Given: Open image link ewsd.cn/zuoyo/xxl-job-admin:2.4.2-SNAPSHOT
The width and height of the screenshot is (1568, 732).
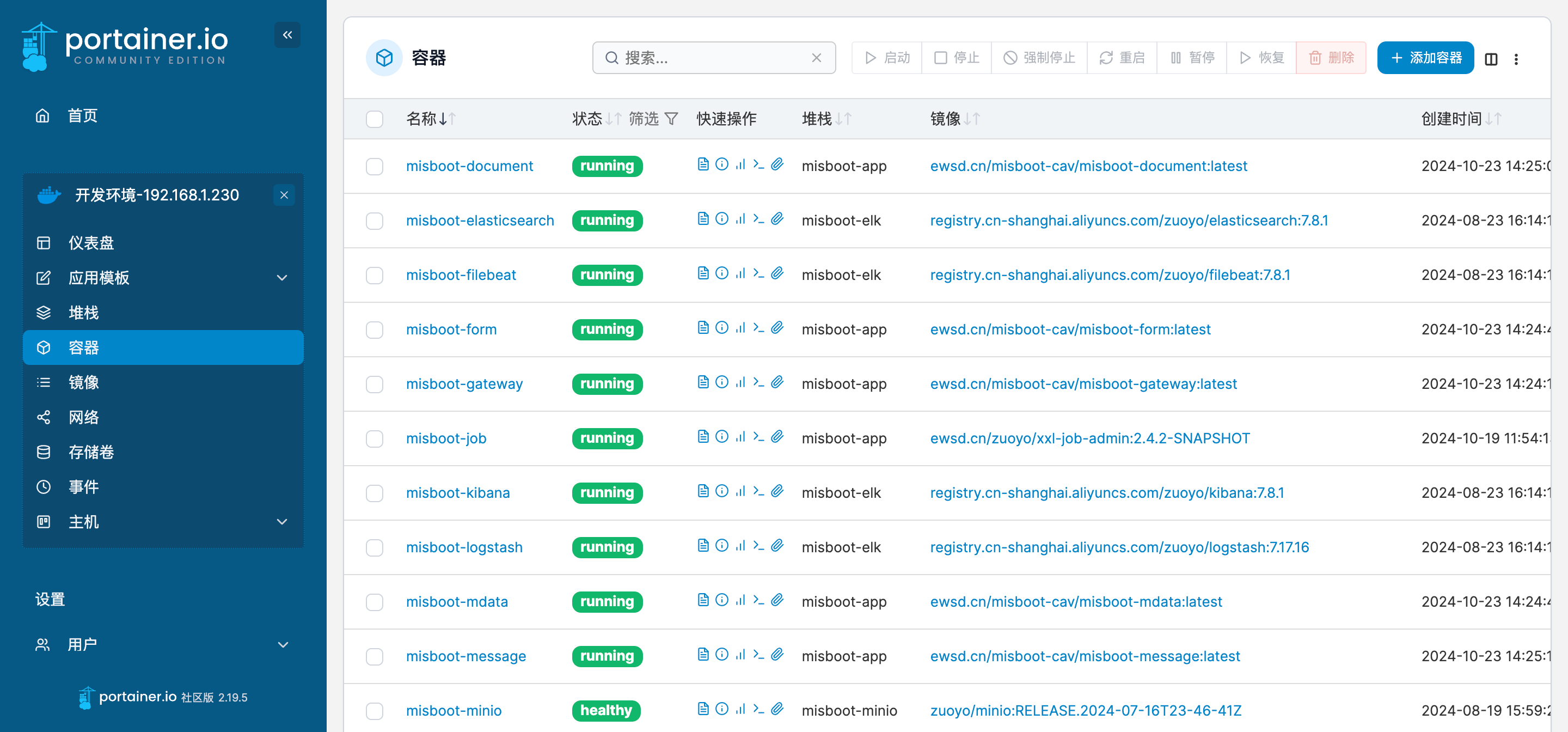Looking at the screenshot, I should (x=1089, y=438).
